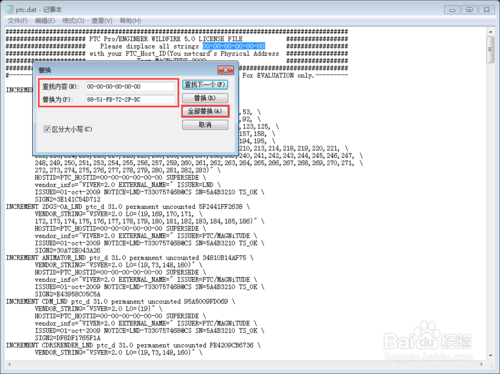This screenshot has height=374, width=500.
Task: Click the horizontal scrollbar right arrow
Action: [x=481, y=364]
